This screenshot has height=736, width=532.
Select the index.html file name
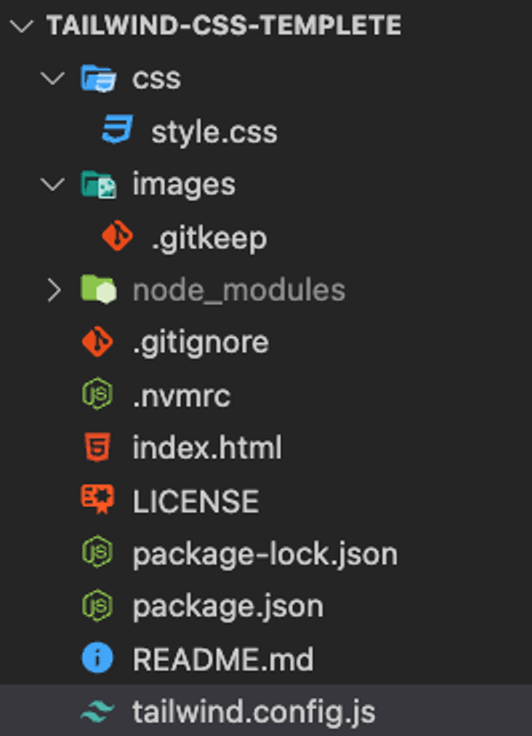point(207,447)
